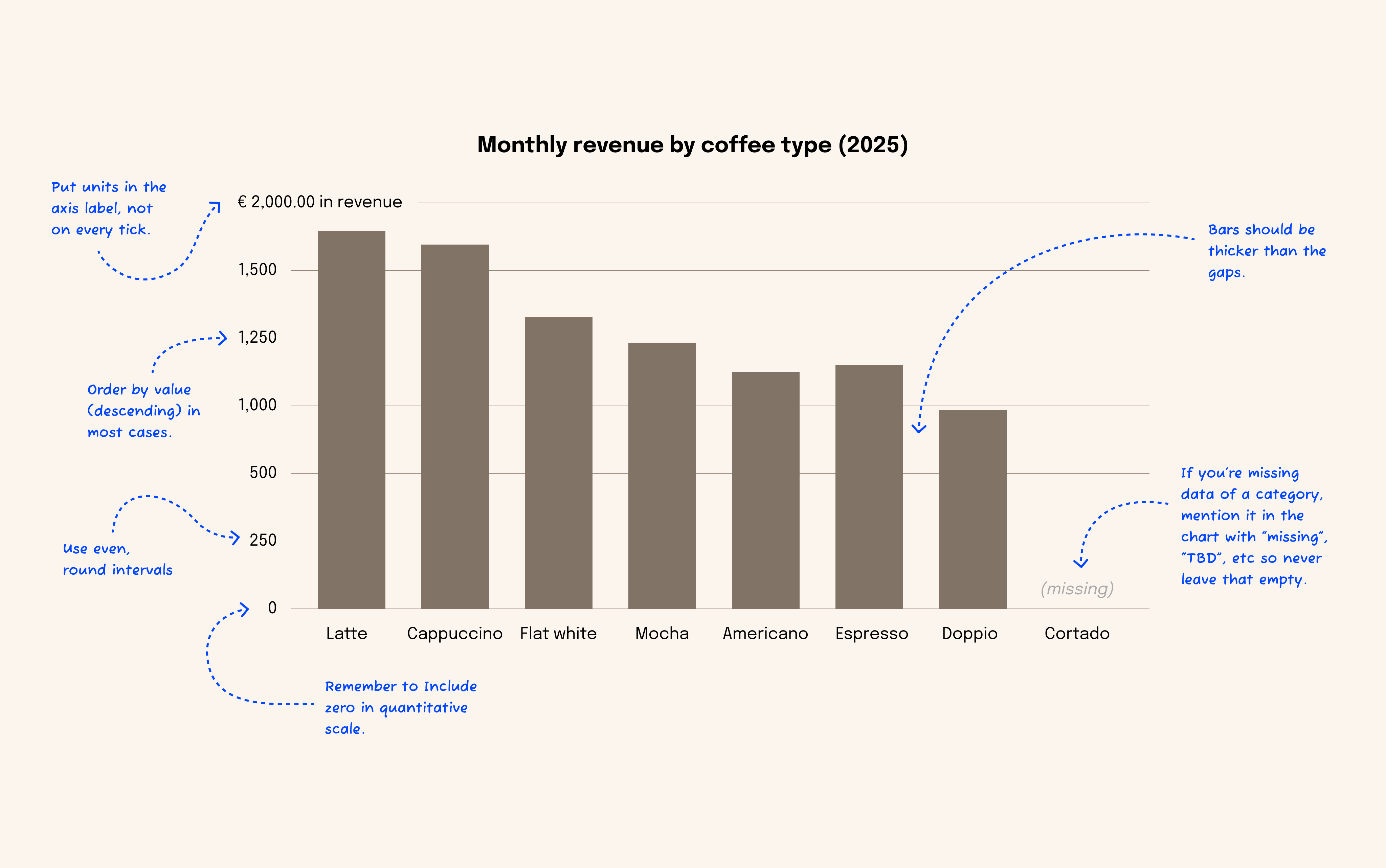Select the Americano bar
Viewport: 1386px width, 868px height.
tap(765, 490)
